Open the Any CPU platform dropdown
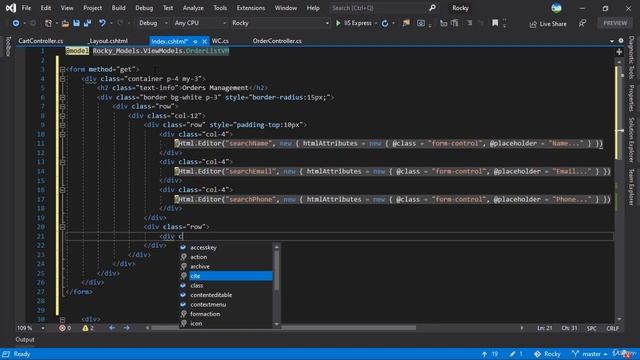Screen dimensions: 640x360 pyautogui.click(x=200, y=23)
